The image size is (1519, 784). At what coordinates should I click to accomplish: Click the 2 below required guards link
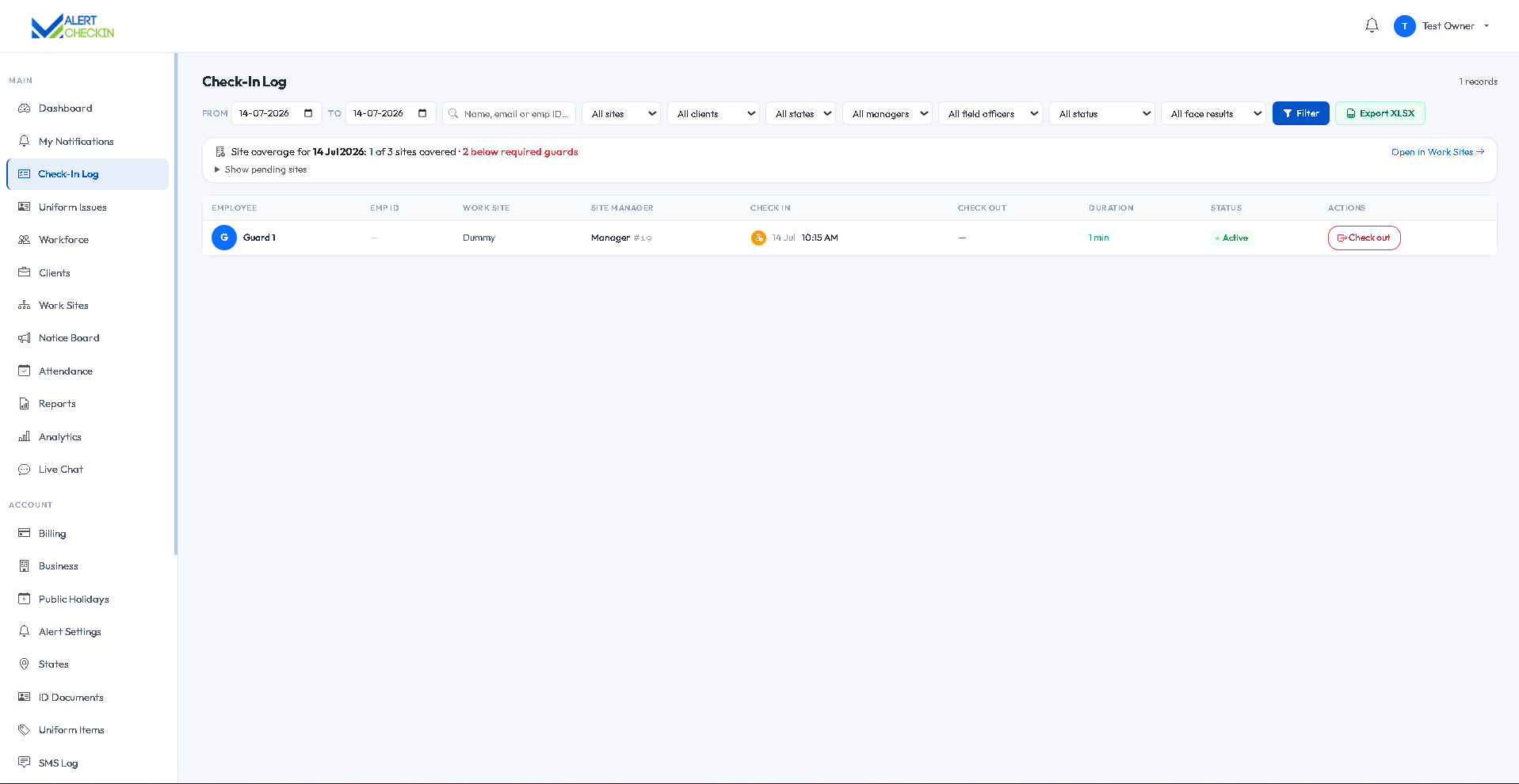coord(521,152)
